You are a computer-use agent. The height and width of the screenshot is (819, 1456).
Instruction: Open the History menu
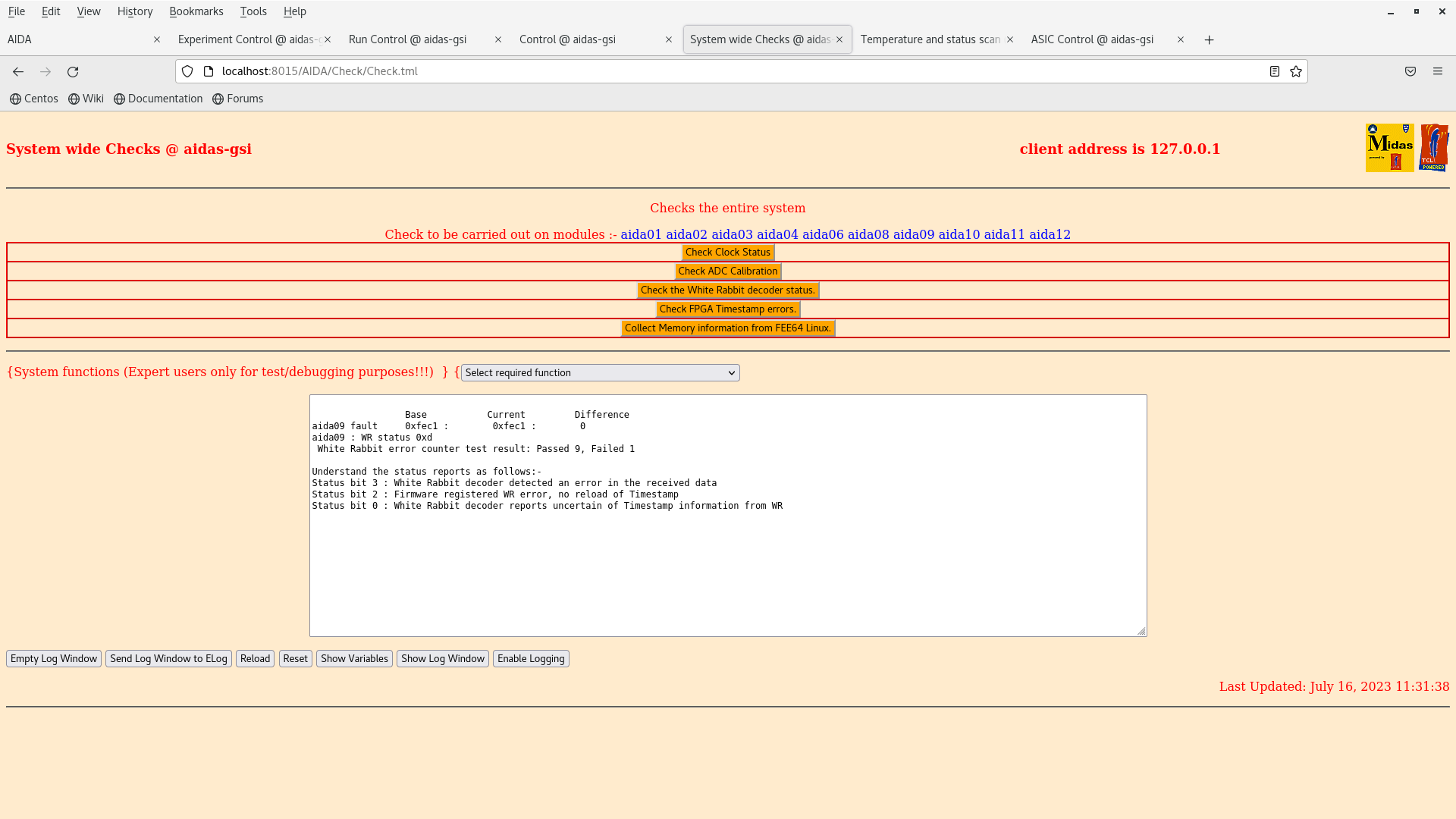click(134, 11)
